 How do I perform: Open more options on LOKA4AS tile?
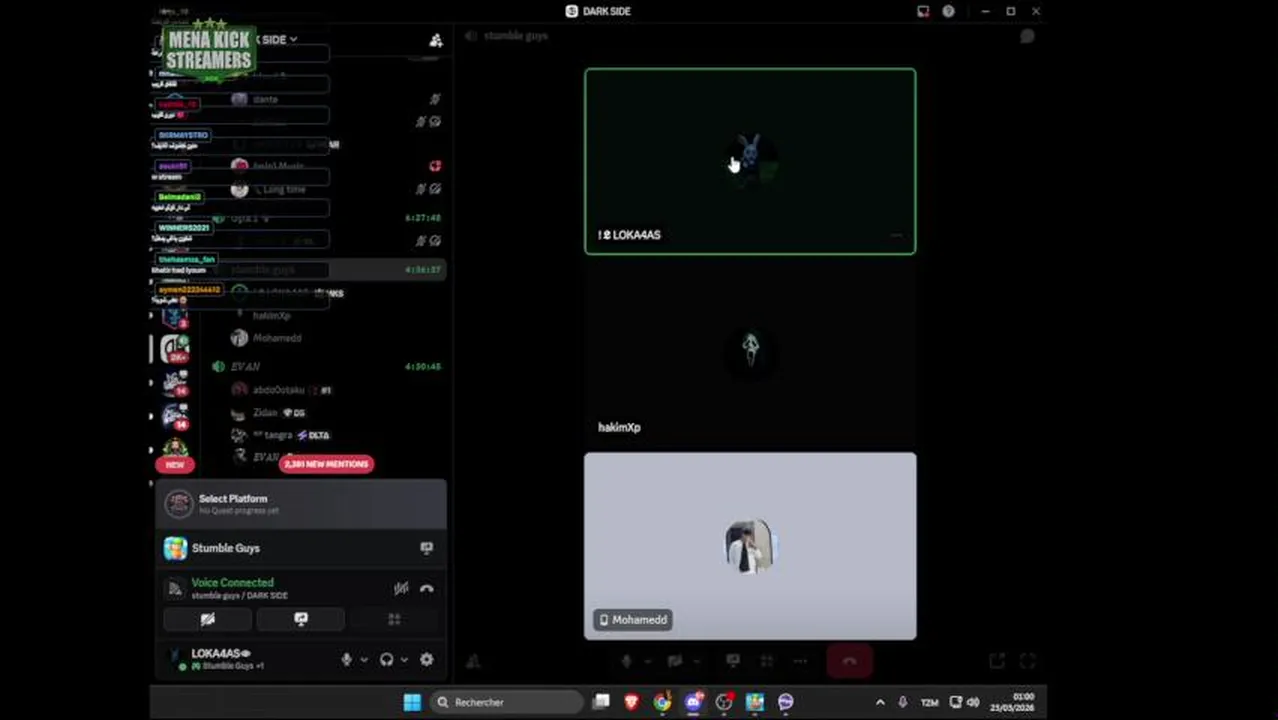[x=897, y=236]
